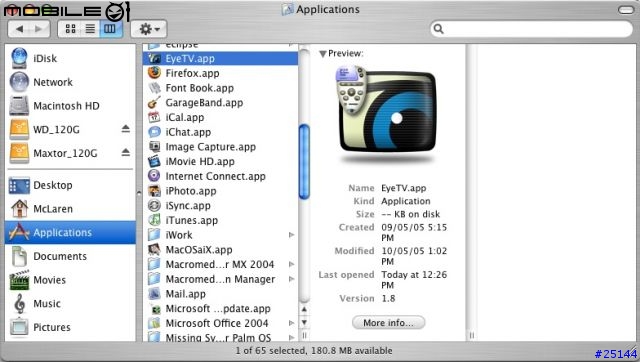640x362 pixels.
Task: Click the iCal.app calendar icon
Action: pyautogui.click(x=154, y=117)
